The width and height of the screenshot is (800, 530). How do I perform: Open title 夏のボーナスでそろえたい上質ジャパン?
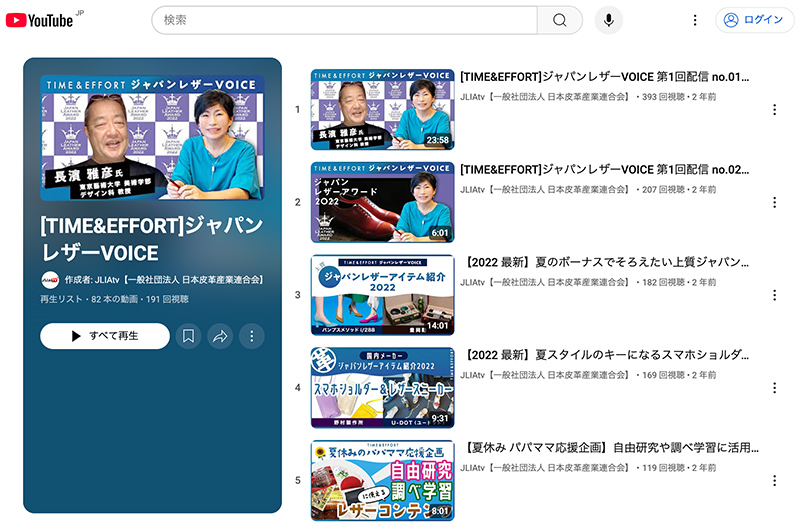[x=605, y=262]
